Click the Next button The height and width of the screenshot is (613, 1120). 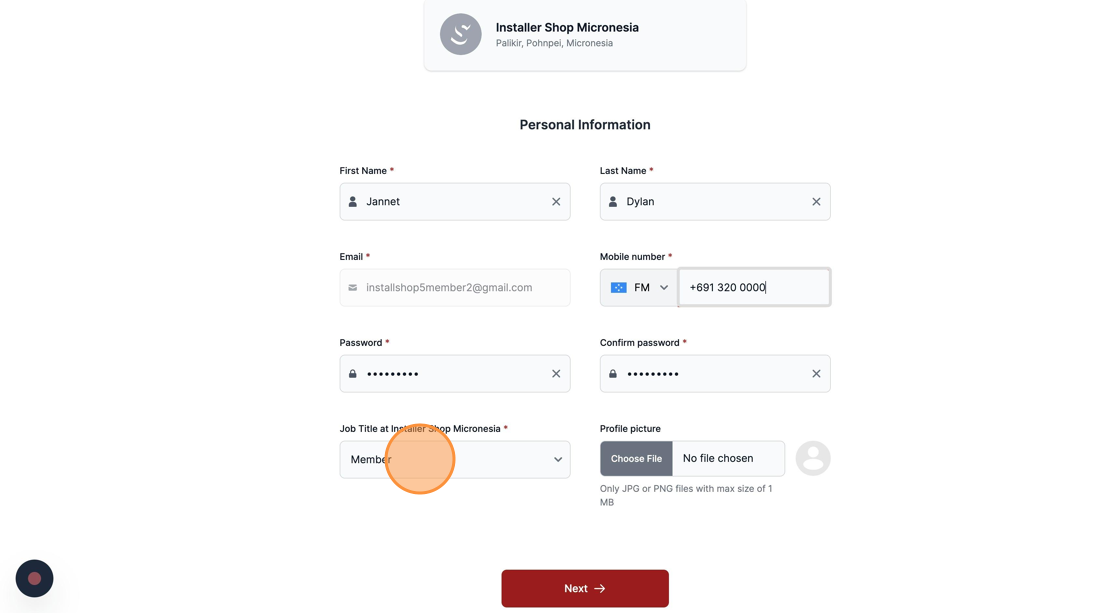tap(585, 588)
